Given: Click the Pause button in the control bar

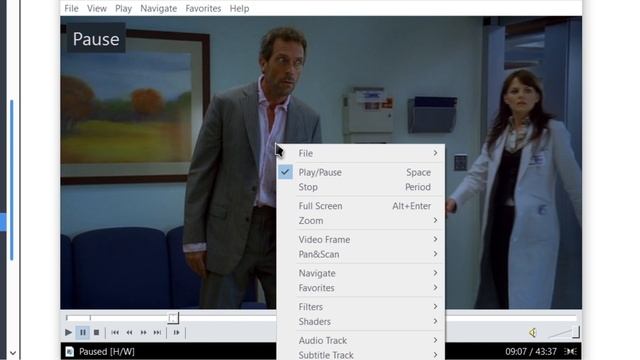Looking at the screenshot, I should [82, 333].
